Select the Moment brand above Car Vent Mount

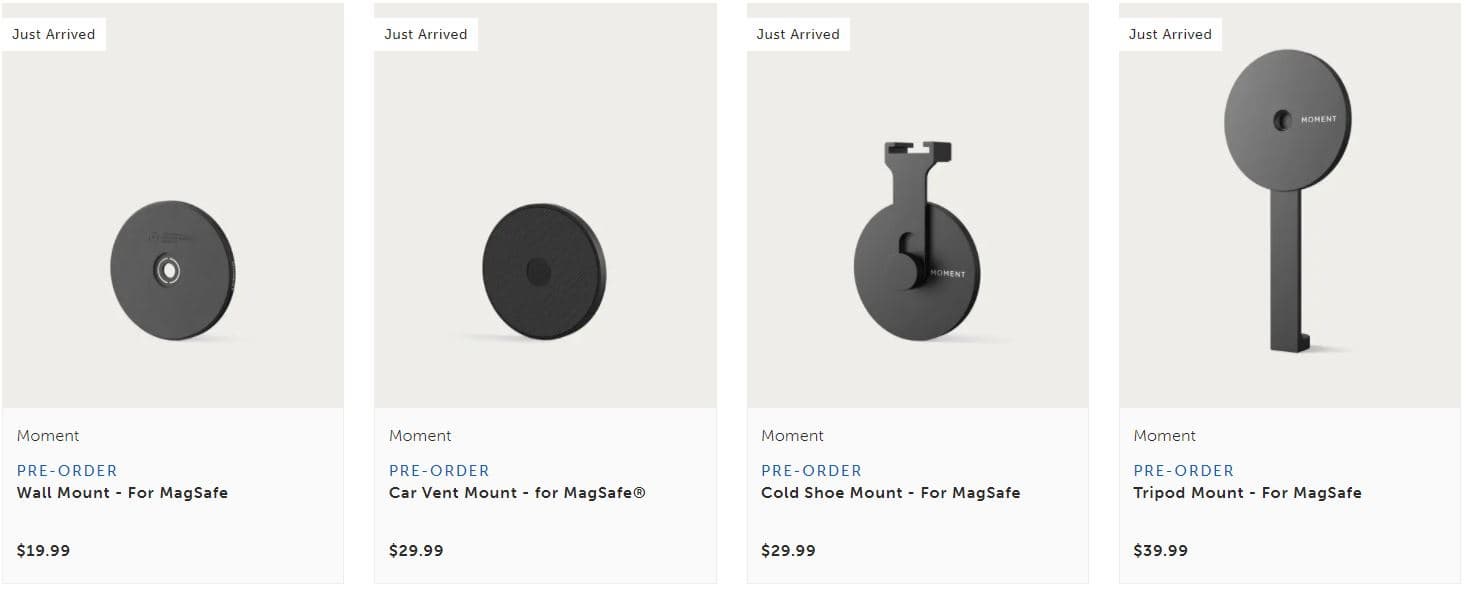pyautogui.click(x=420, y=436)
